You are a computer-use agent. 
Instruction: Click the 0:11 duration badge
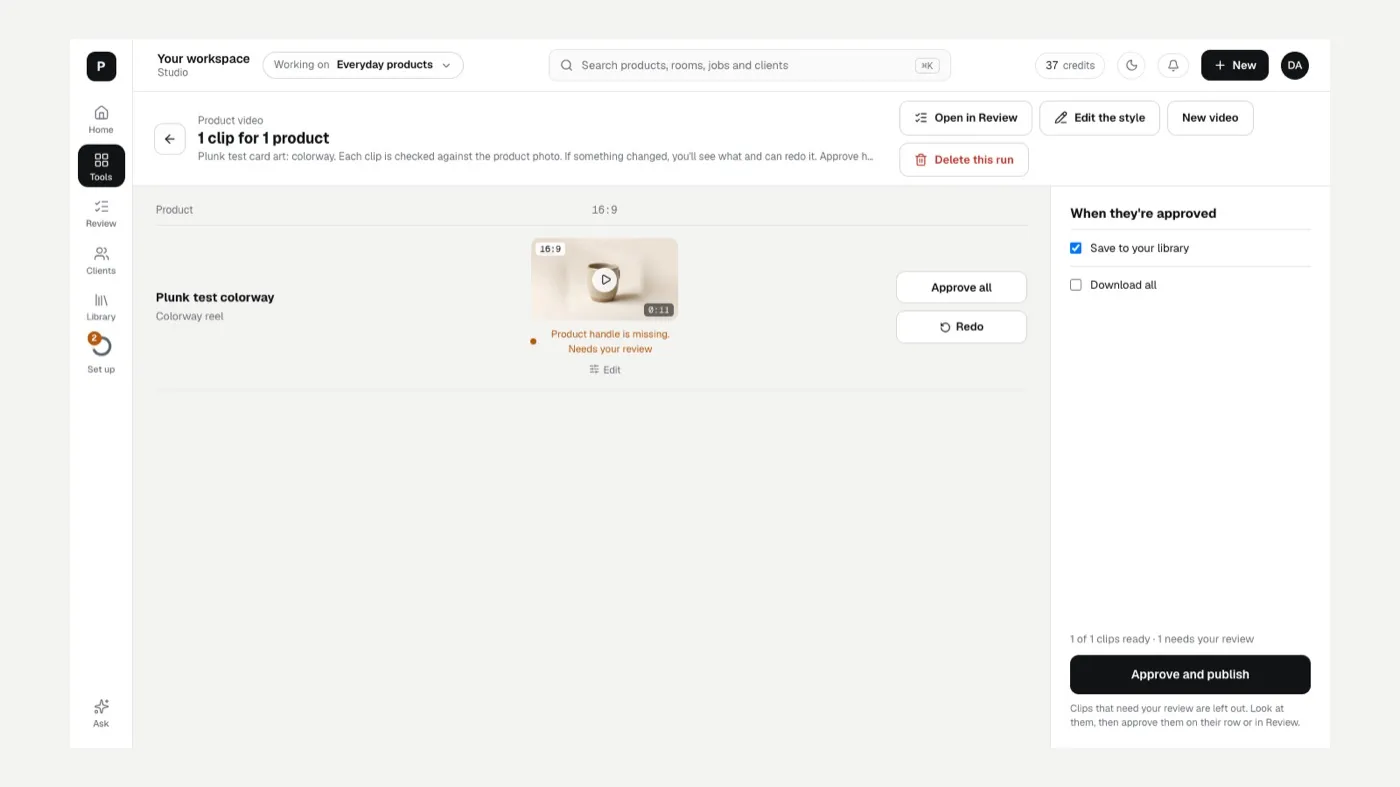pos(658,310)
